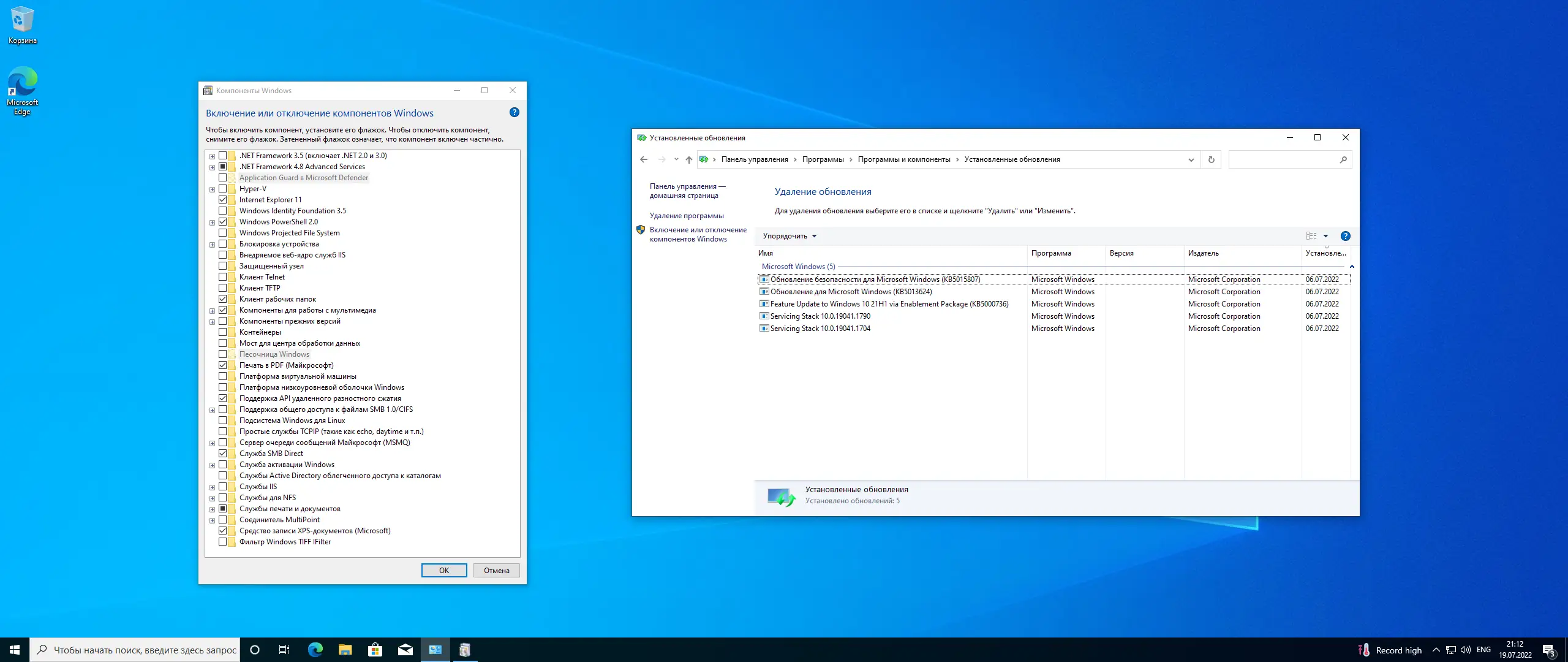Click the up-arrow navigation icon
This screenshot has width=1568, height=662.
pos(689,159)
